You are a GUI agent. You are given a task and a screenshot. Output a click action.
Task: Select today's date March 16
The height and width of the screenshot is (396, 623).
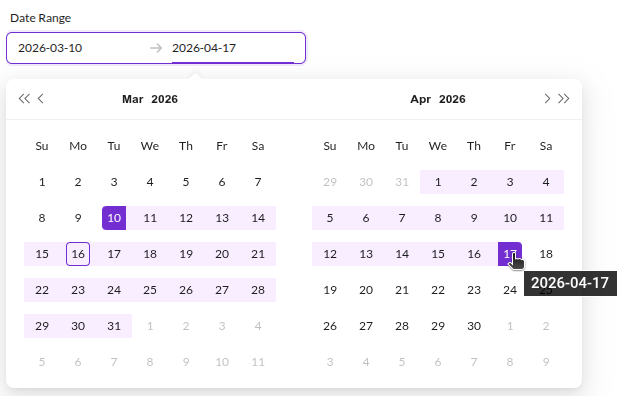click(78, 254)
